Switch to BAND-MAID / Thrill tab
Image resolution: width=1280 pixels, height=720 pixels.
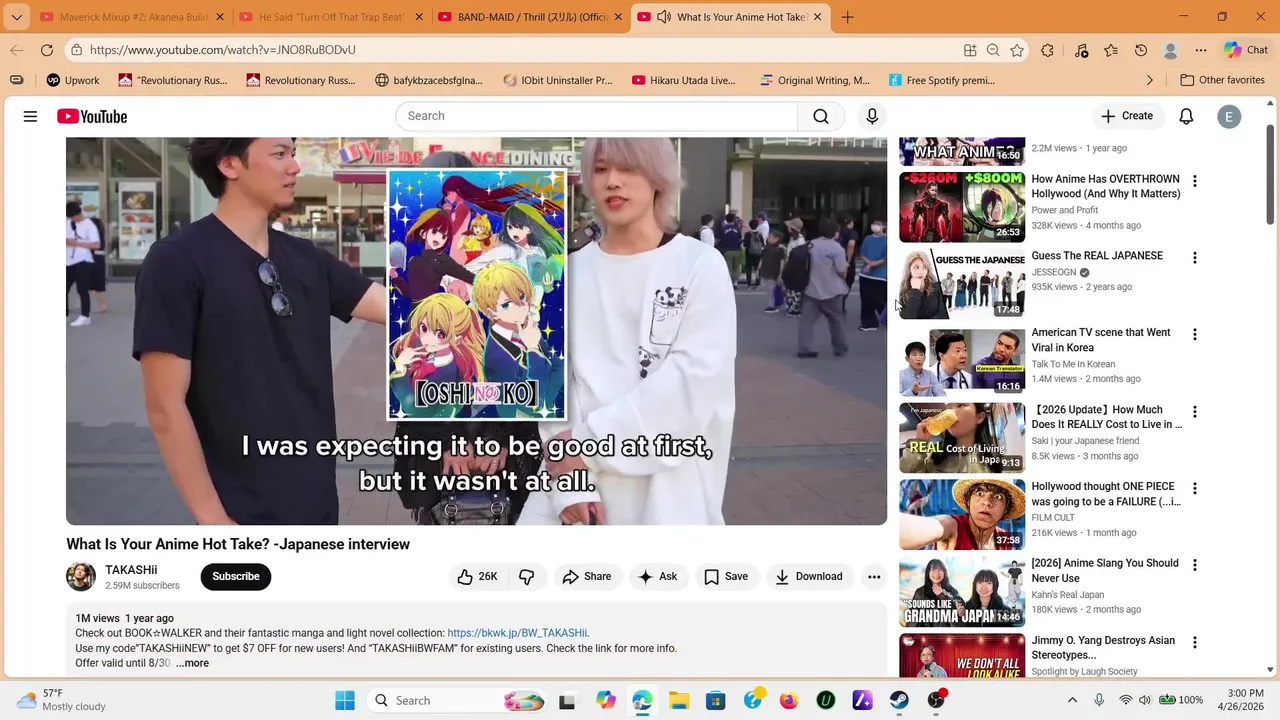(530, 17)
